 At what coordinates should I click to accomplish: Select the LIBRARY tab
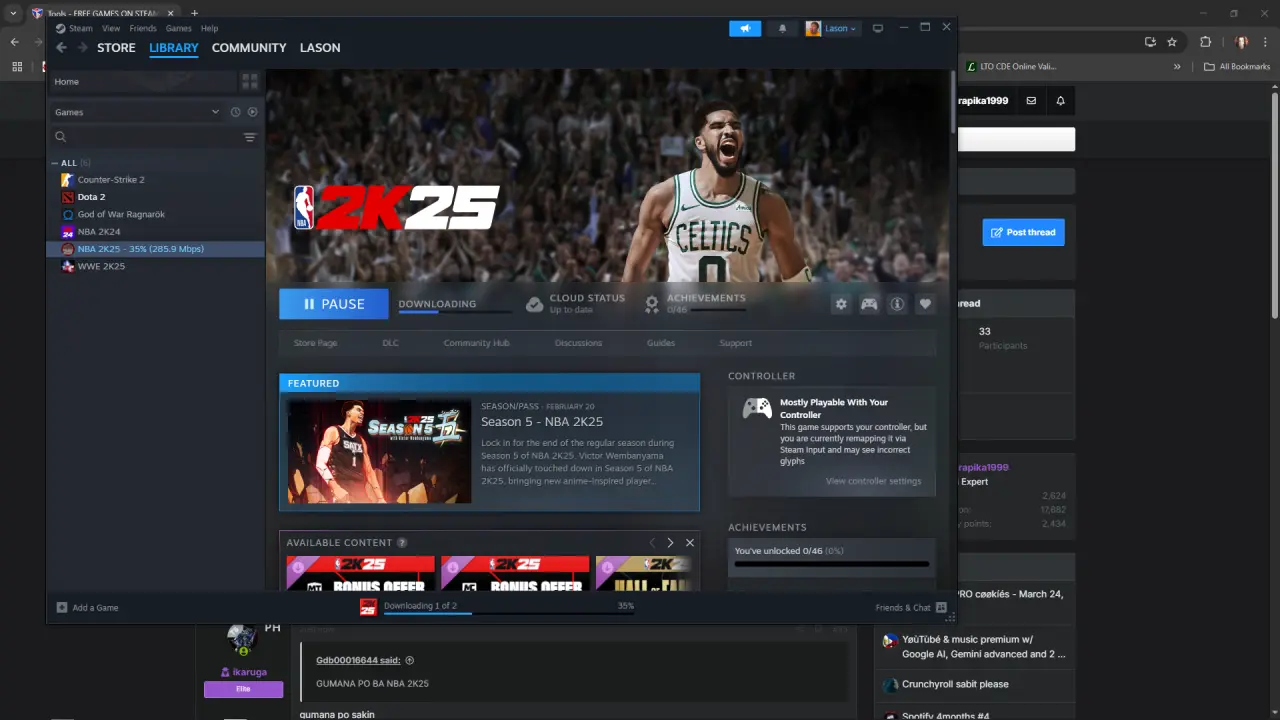174,48
